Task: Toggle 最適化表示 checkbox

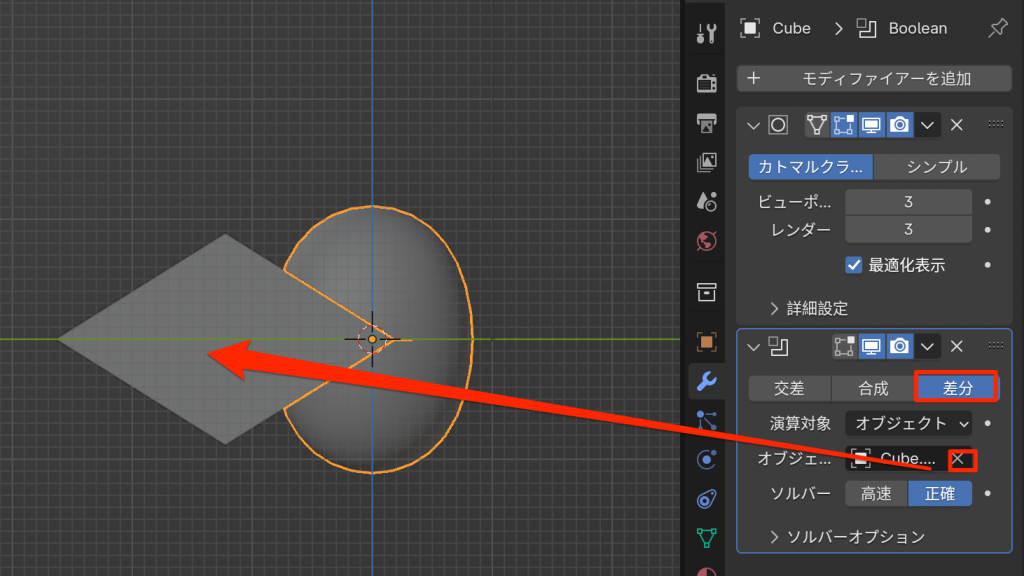Action: [854, 265]
